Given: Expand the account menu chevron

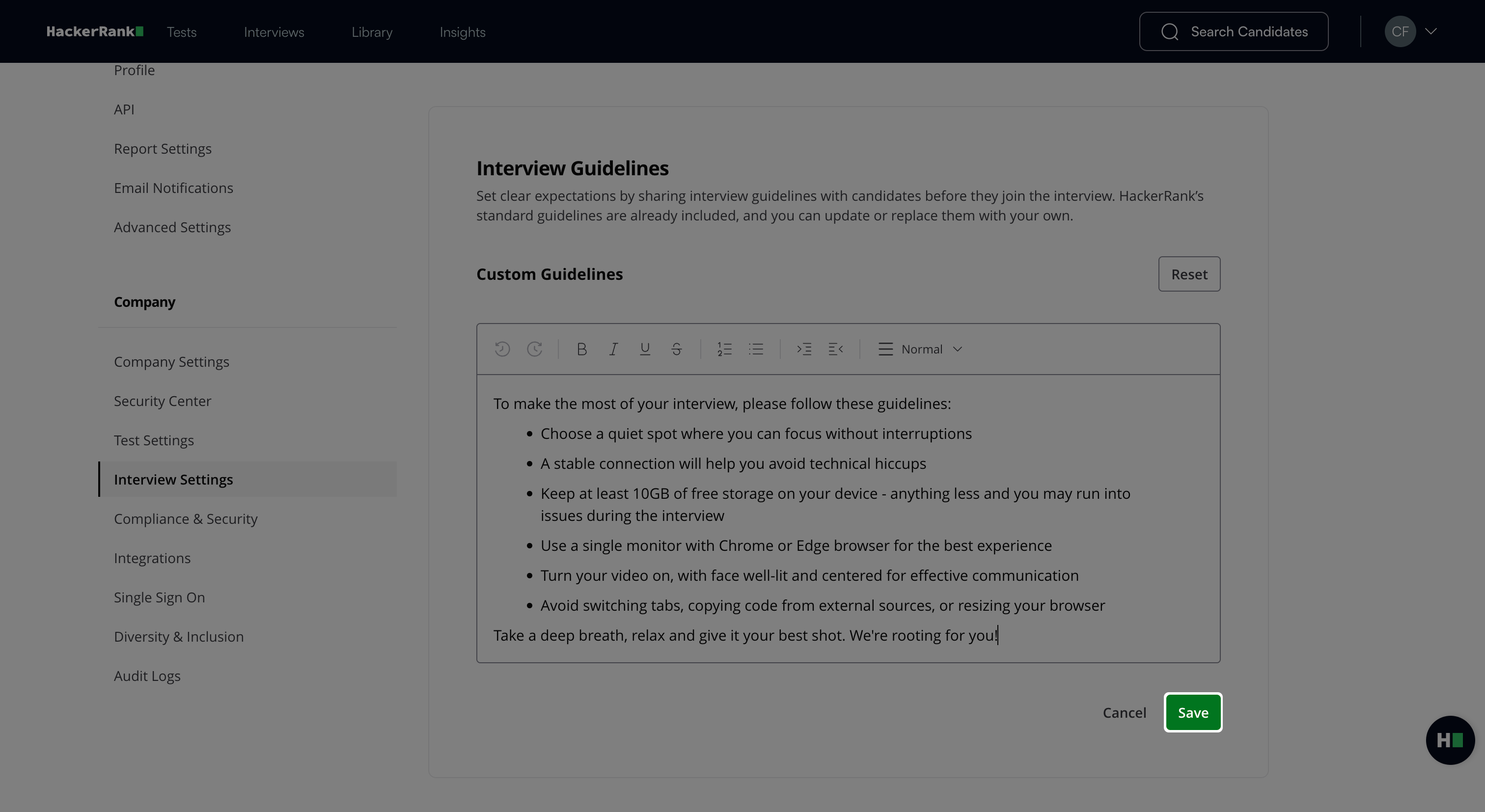Looking at the screenshot, I should pos(1431,32).
